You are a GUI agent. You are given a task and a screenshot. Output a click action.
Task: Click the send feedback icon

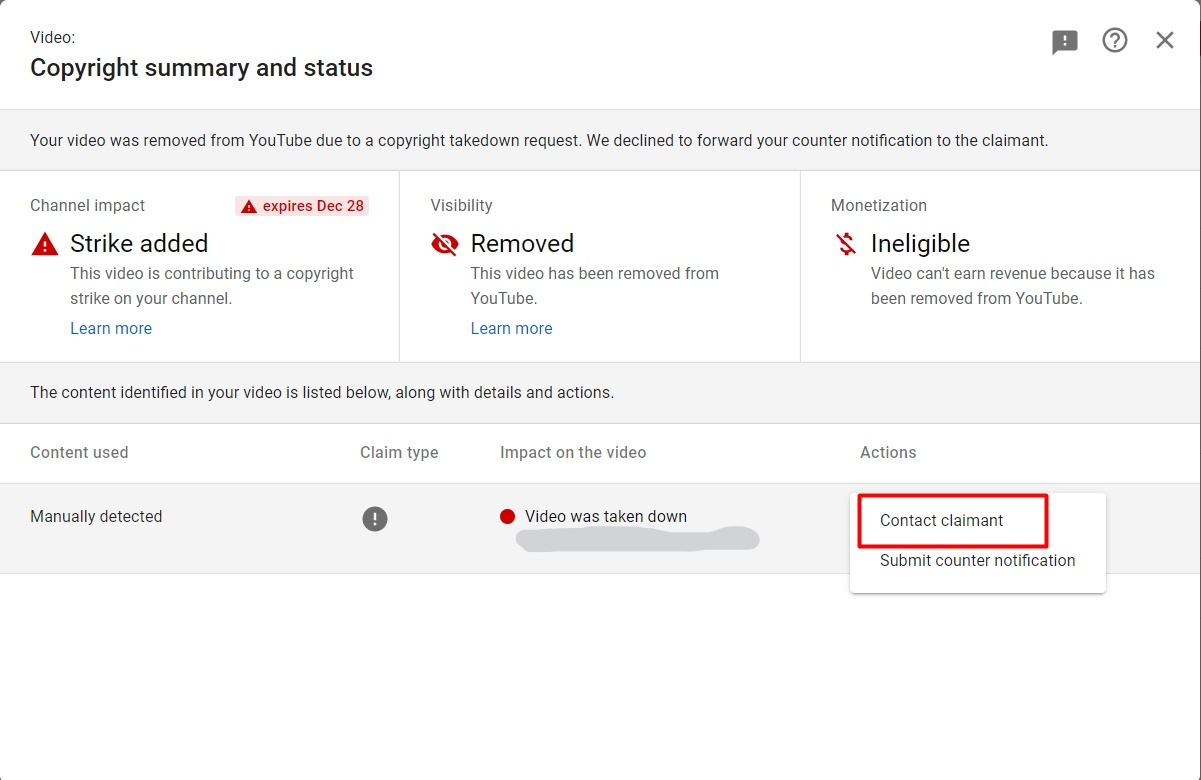point(1065,41)
